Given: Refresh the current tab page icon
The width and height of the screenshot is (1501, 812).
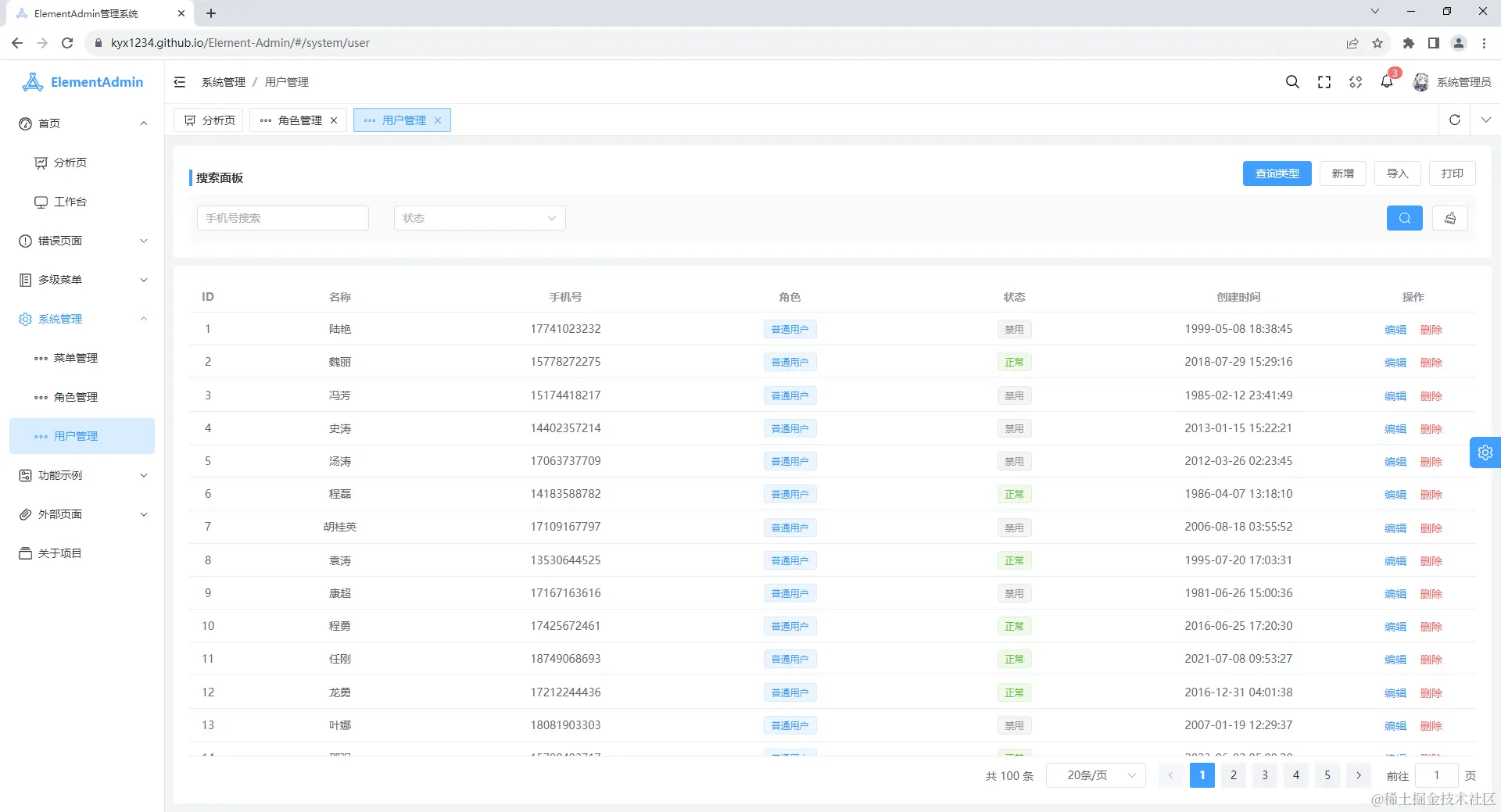Looking at the screenshot, I should click(x=1455, y=120).
